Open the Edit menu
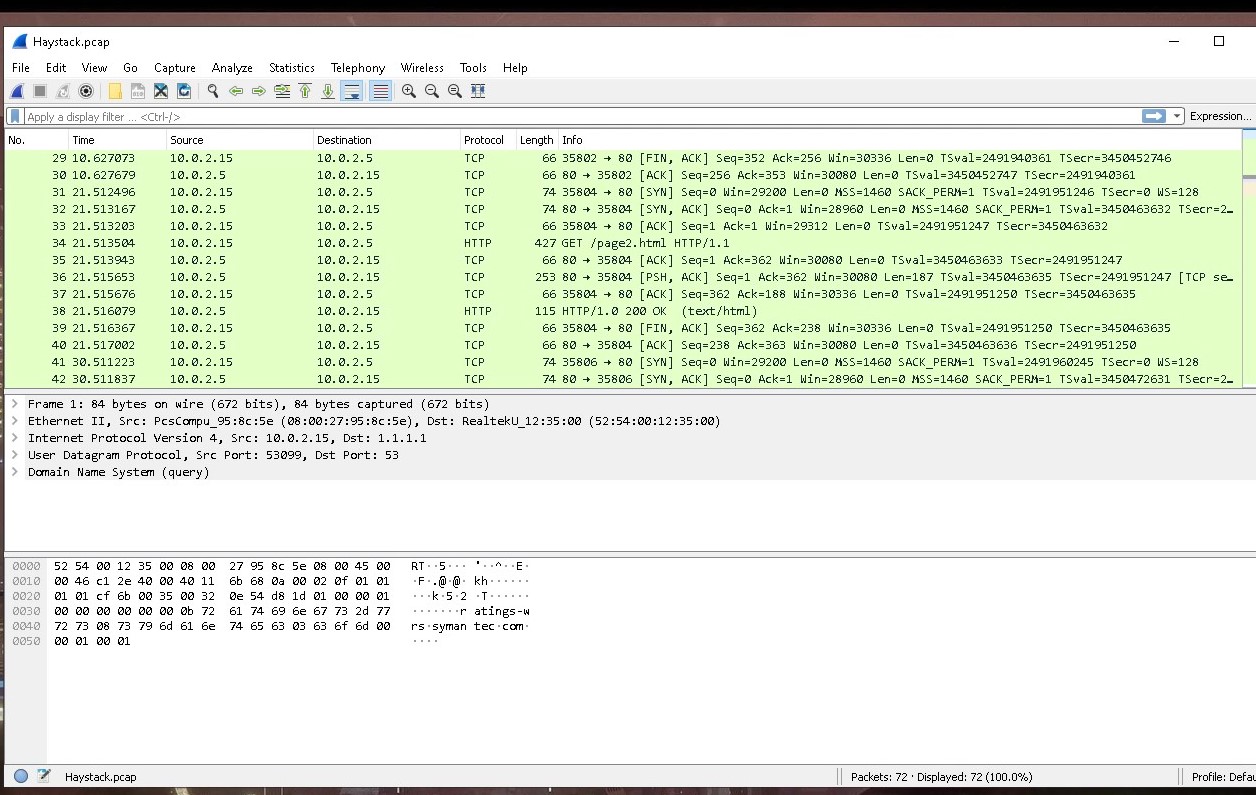 [56, 68]
